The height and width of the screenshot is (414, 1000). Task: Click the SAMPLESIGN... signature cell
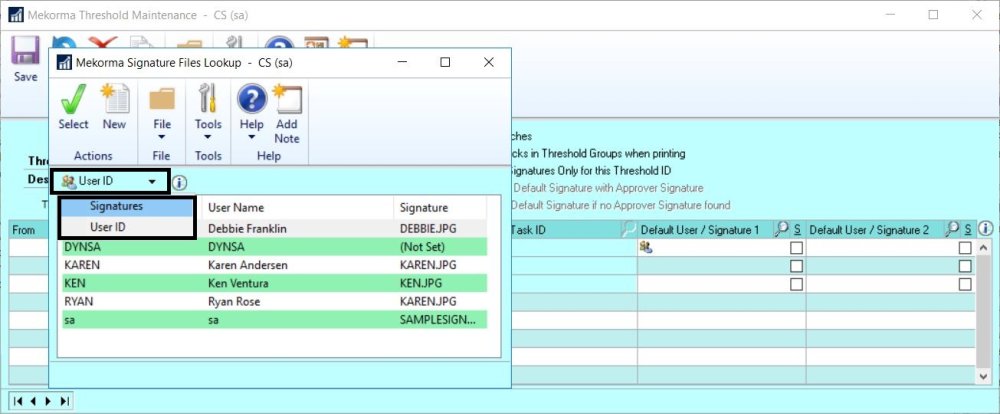[x=438, y=320]
